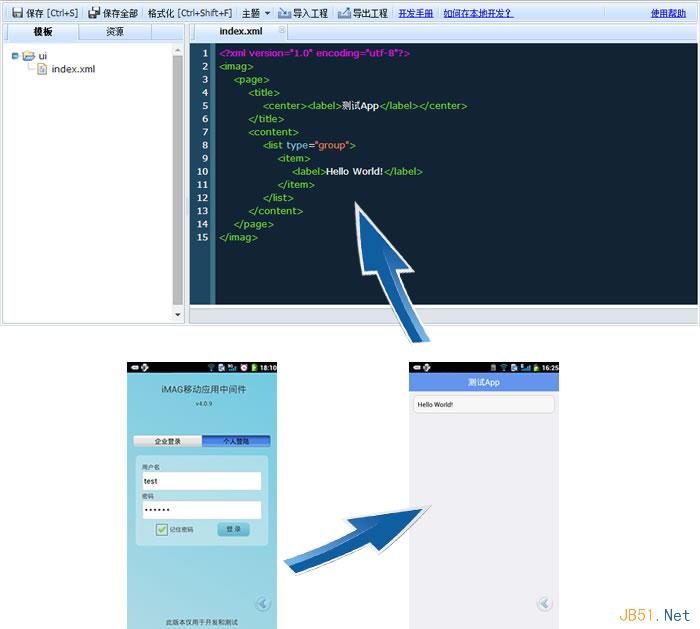The width and height of the screenshot is (700, 629).
Task: Click Hello World! label code on line 10
Action: point(357,171)
